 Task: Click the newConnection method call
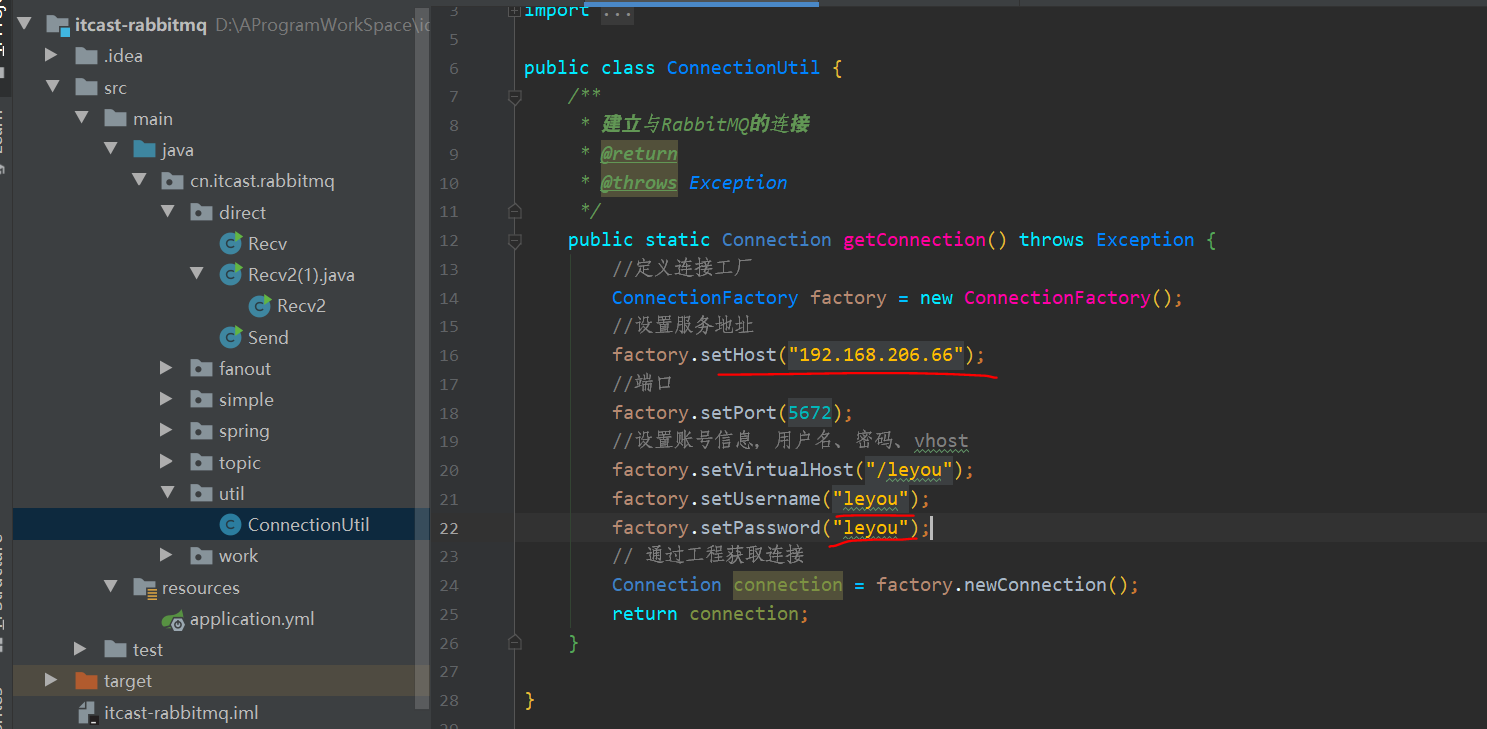point(1035,585)
